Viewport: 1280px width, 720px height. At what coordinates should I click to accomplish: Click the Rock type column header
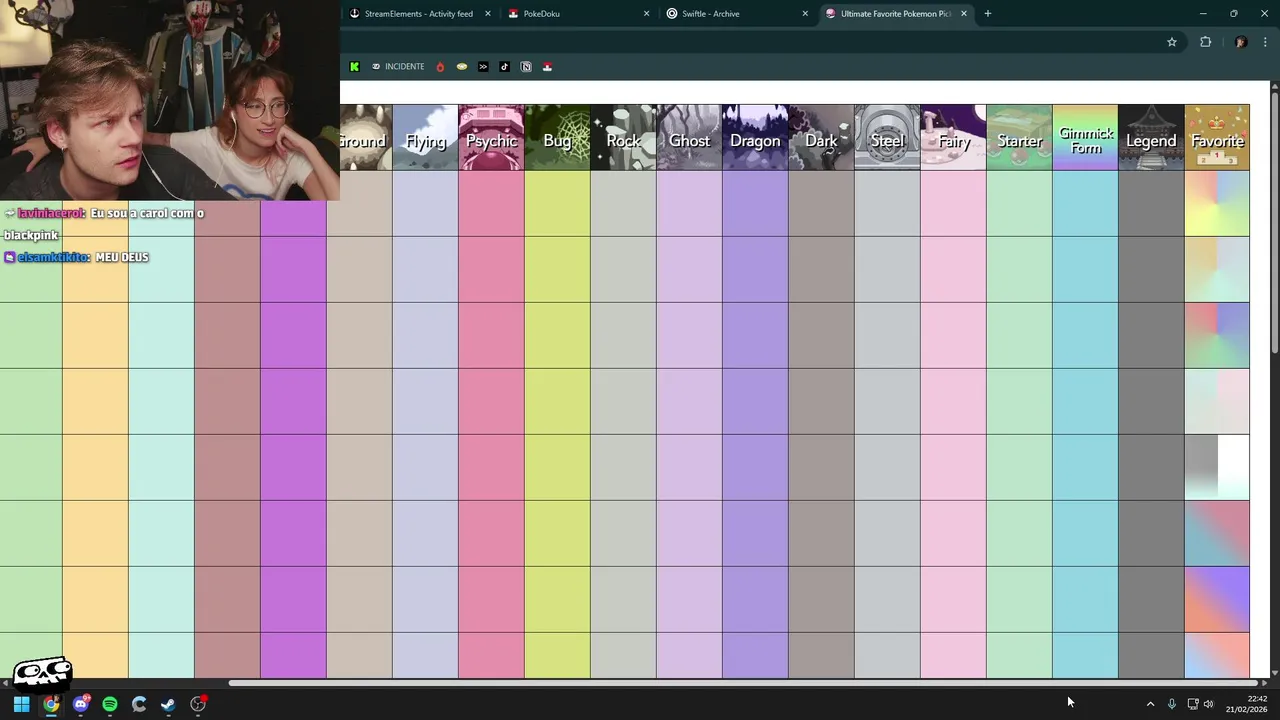click(623, 138)
